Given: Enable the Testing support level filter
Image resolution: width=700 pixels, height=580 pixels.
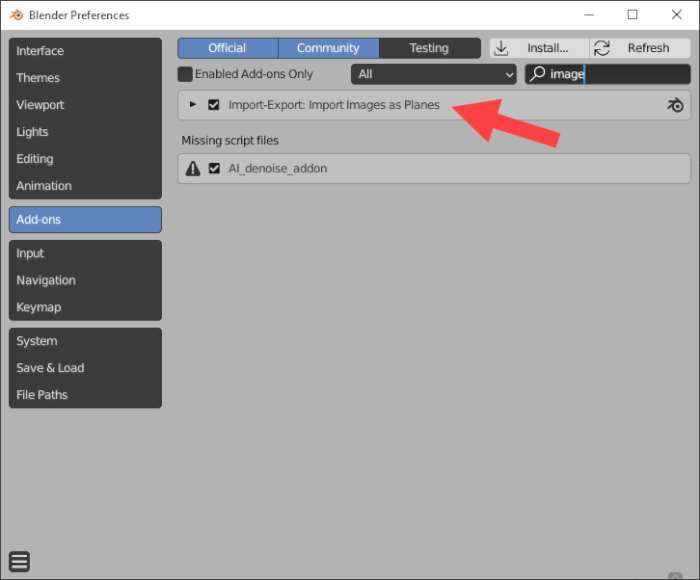Looking at the screenshot, I should (x=429, y=48).
